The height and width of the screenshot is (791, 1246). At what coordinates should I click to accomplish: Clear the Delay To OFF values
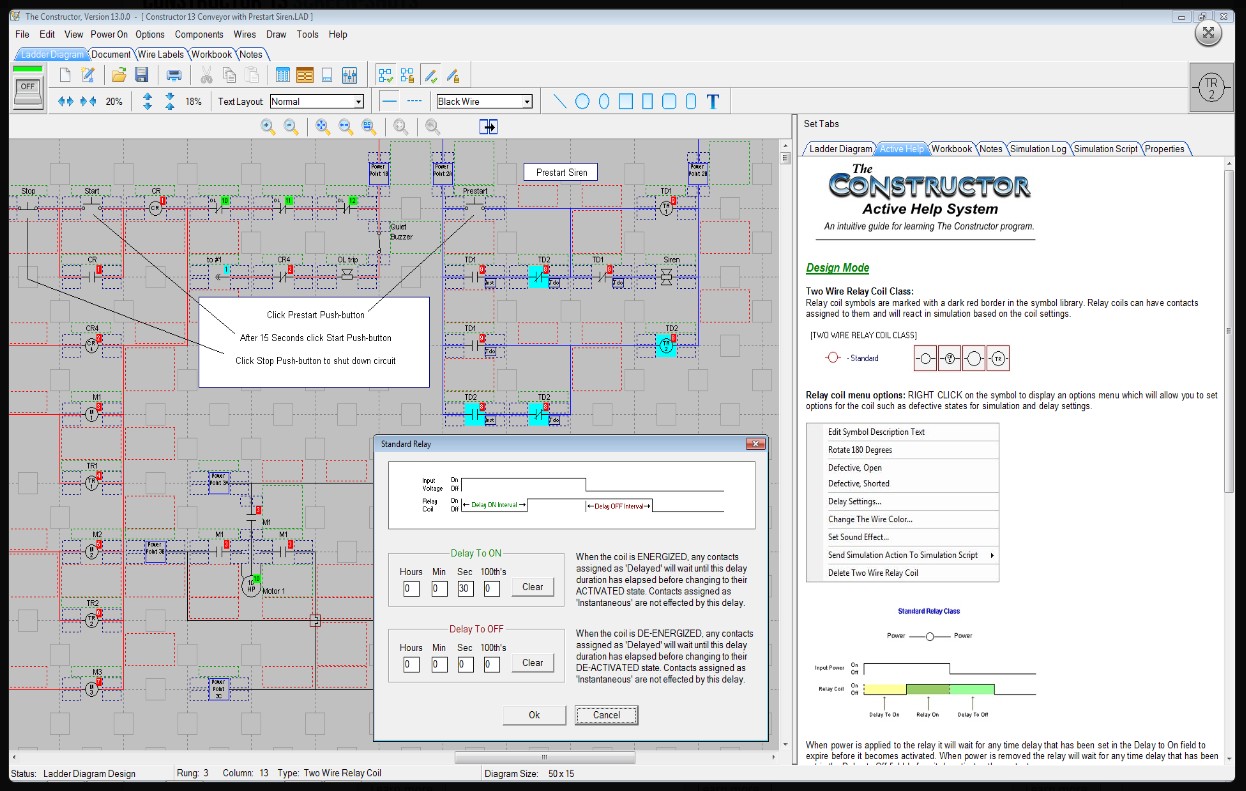tap(533, 662)
